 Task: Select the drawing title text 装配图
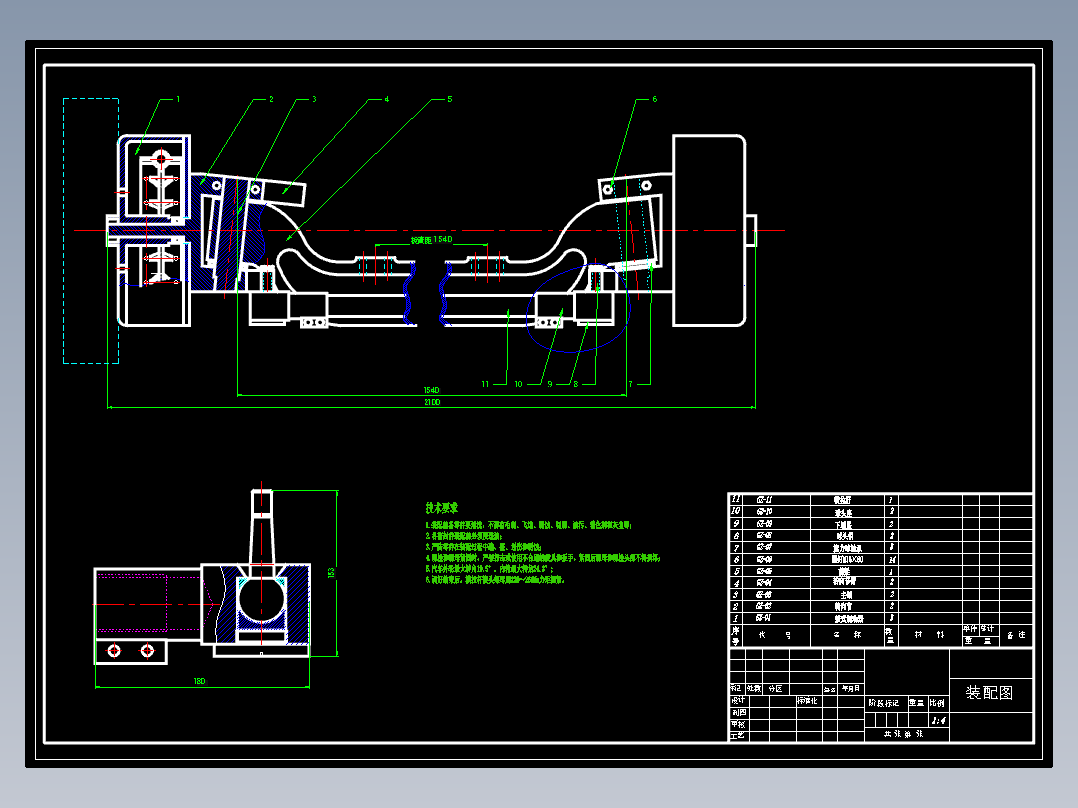point(989,693)
